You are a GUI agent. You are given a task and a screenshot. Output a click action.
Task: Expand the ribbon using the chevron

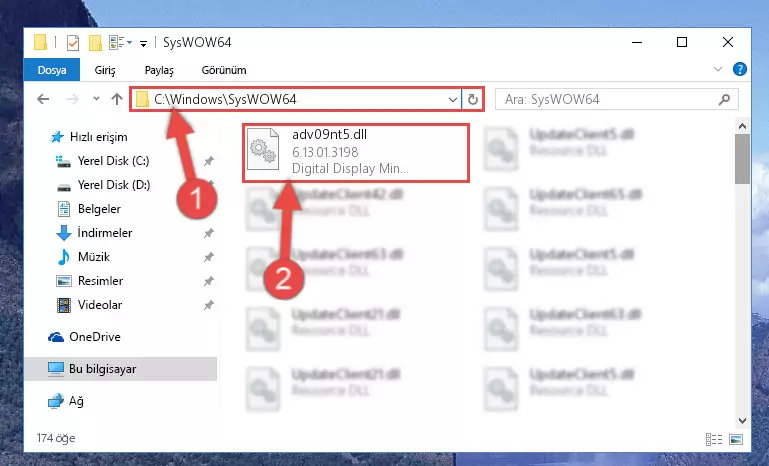[718, 70]
